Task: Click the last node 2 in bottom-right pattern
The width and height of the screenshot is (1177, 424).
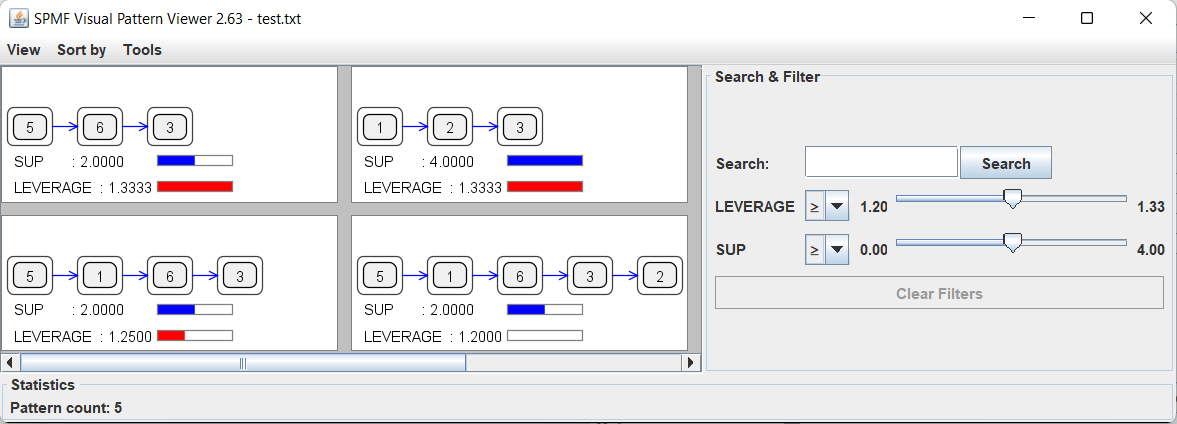Action: pos(660,276)
